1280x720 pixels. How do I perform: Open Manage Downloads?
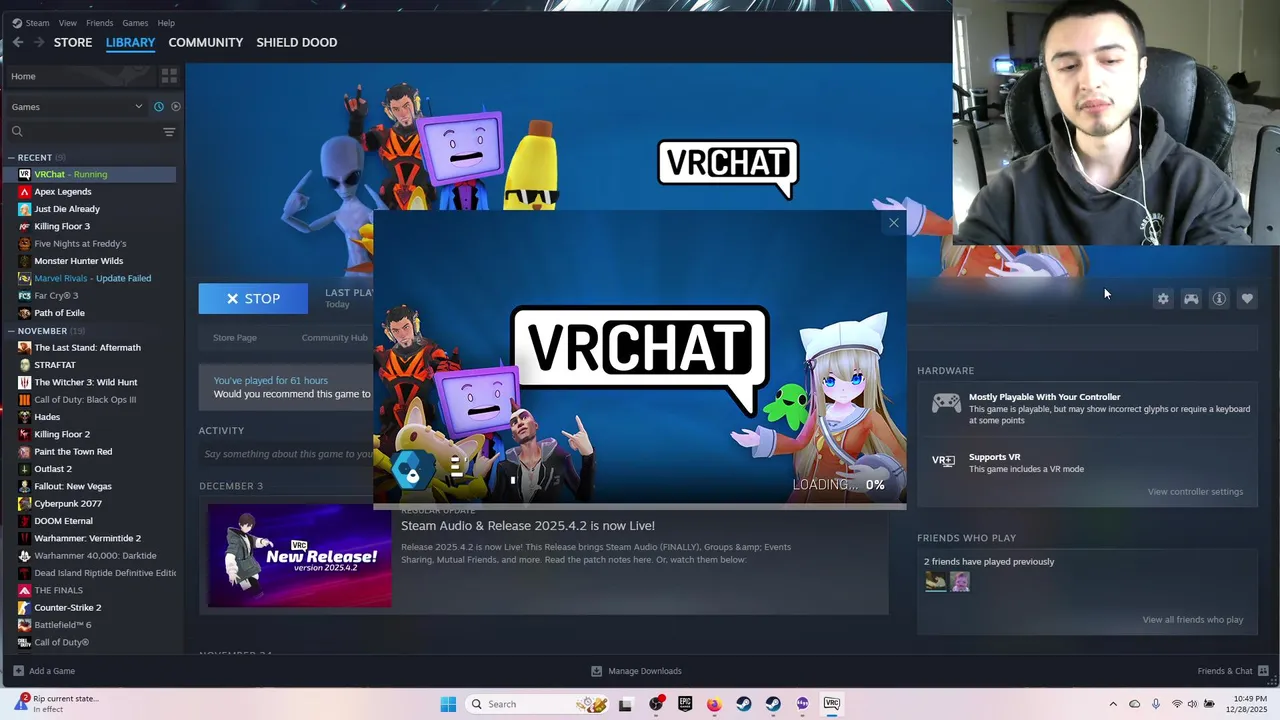(636, 671)
